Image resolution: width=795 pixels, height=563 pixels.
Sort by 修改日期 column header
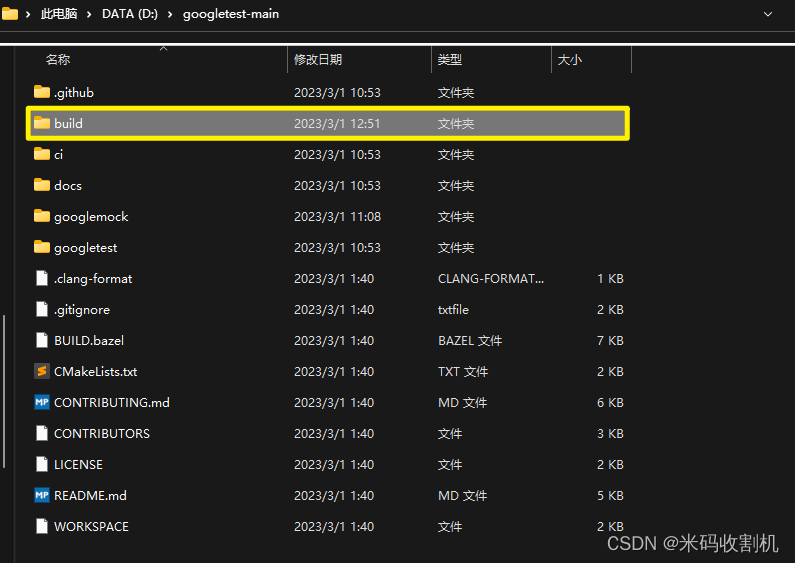coord(318,59)
